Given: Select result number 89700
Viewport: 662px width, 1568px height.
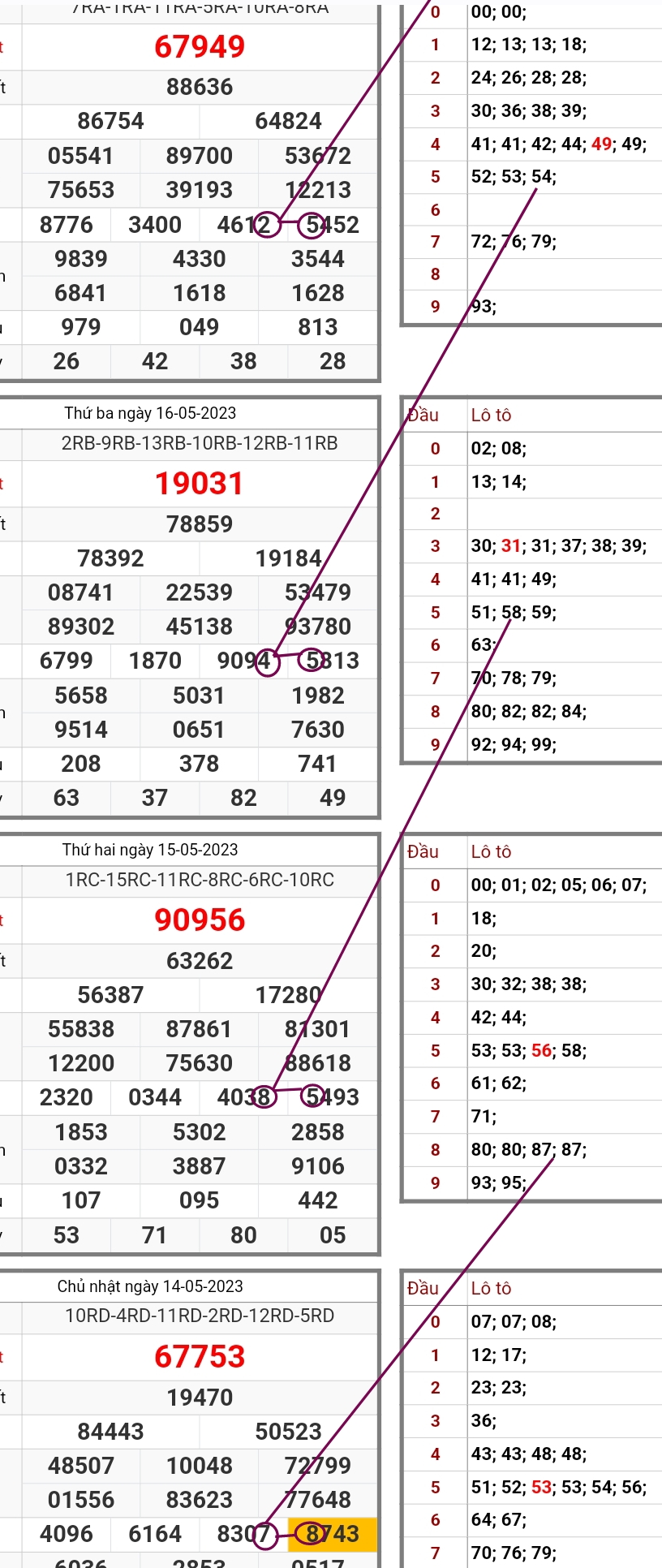Looking at the screenshot, I should coord(200,156).
